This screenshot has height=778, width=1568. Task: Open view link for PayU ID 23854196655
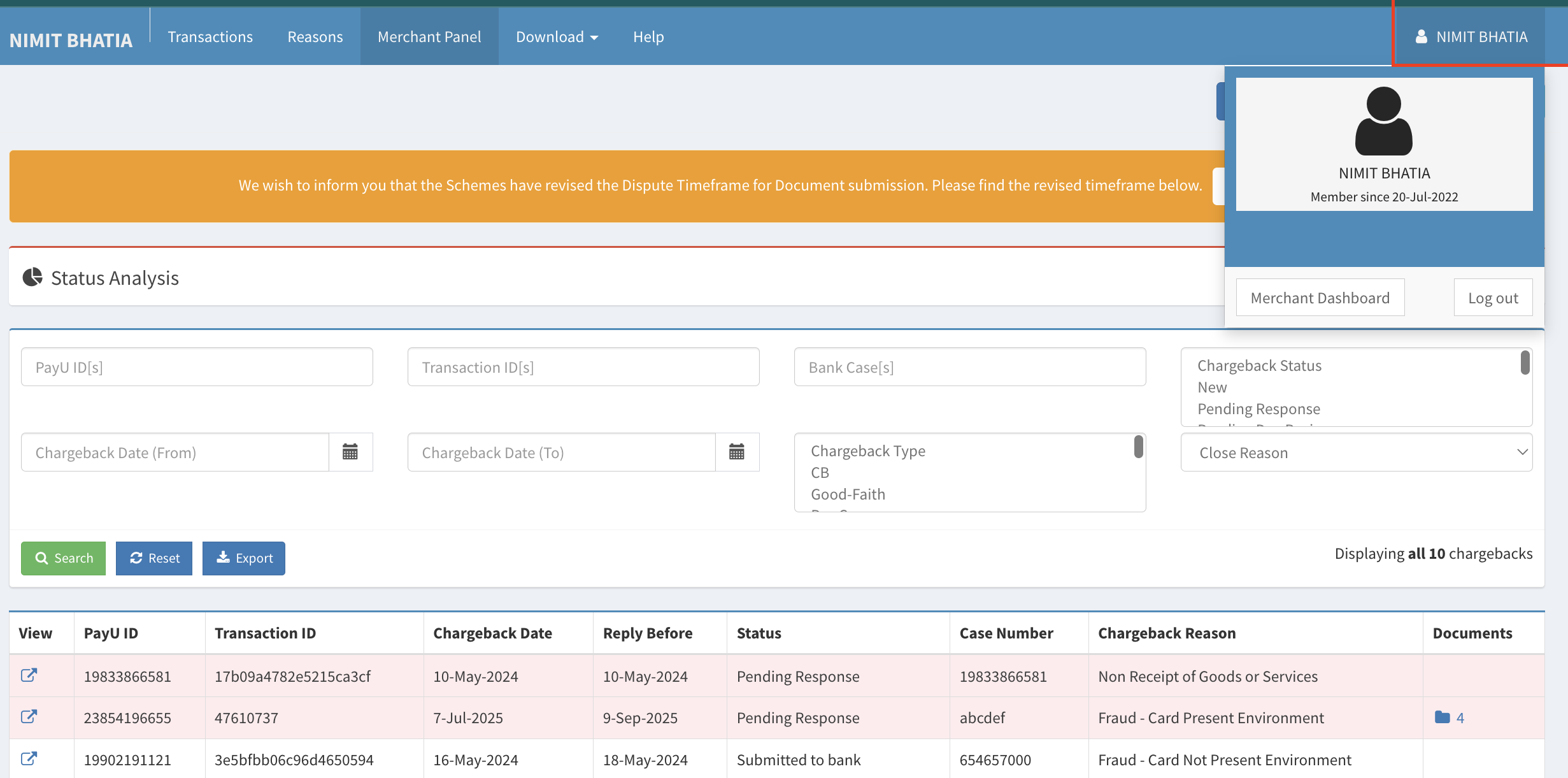pyautogui.click(x=29, y=717)
